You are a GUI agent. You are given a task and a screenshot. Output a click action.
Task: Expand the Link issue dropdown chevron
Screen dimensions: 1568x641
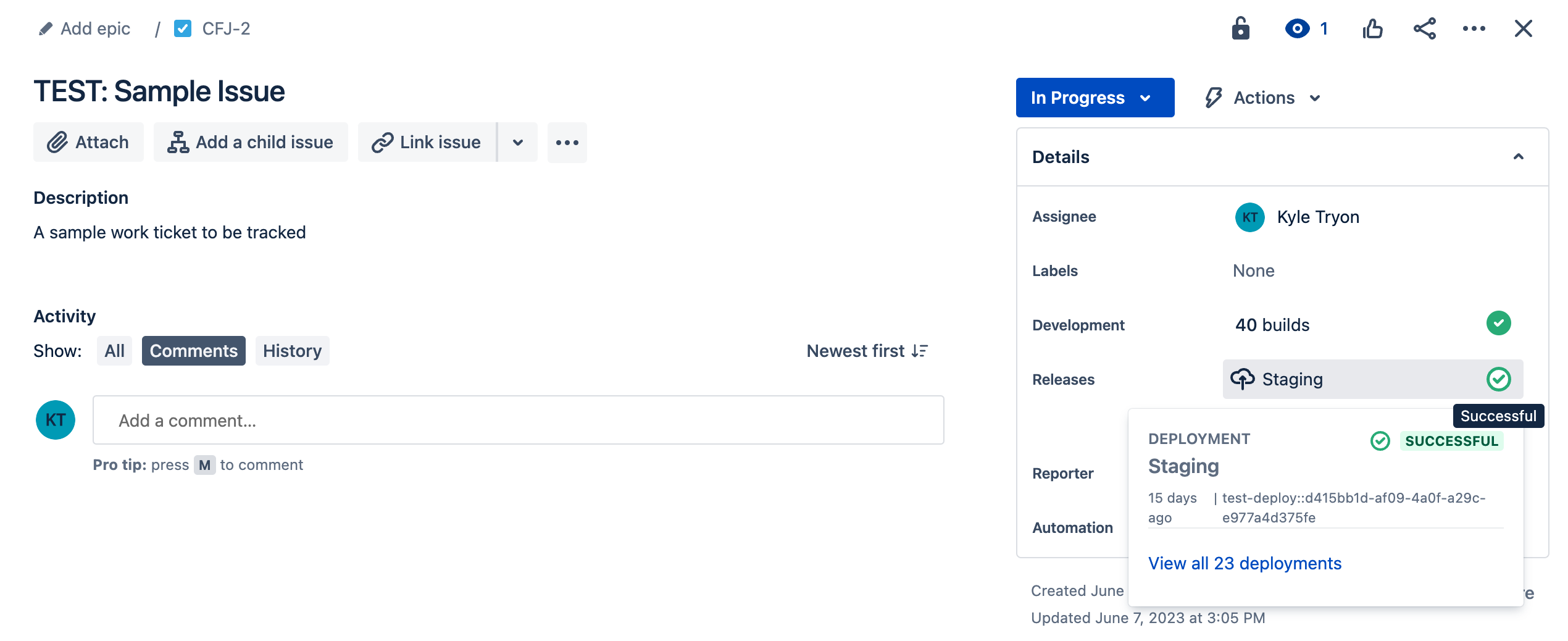[x=518, y=142]
